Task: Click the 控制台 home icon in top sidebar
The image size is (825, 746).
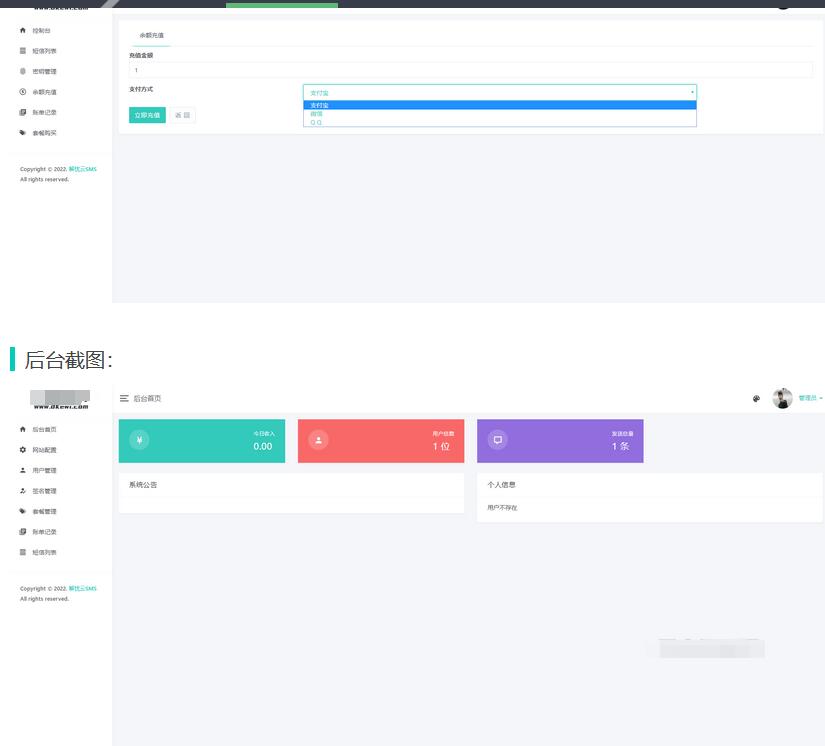Action: pyautogui.click(x=23, y=31)
